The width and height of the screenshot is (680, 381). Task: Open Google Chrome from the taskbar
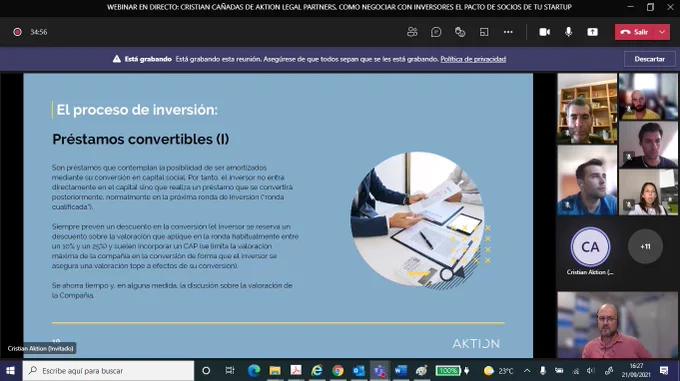(338, 371)
